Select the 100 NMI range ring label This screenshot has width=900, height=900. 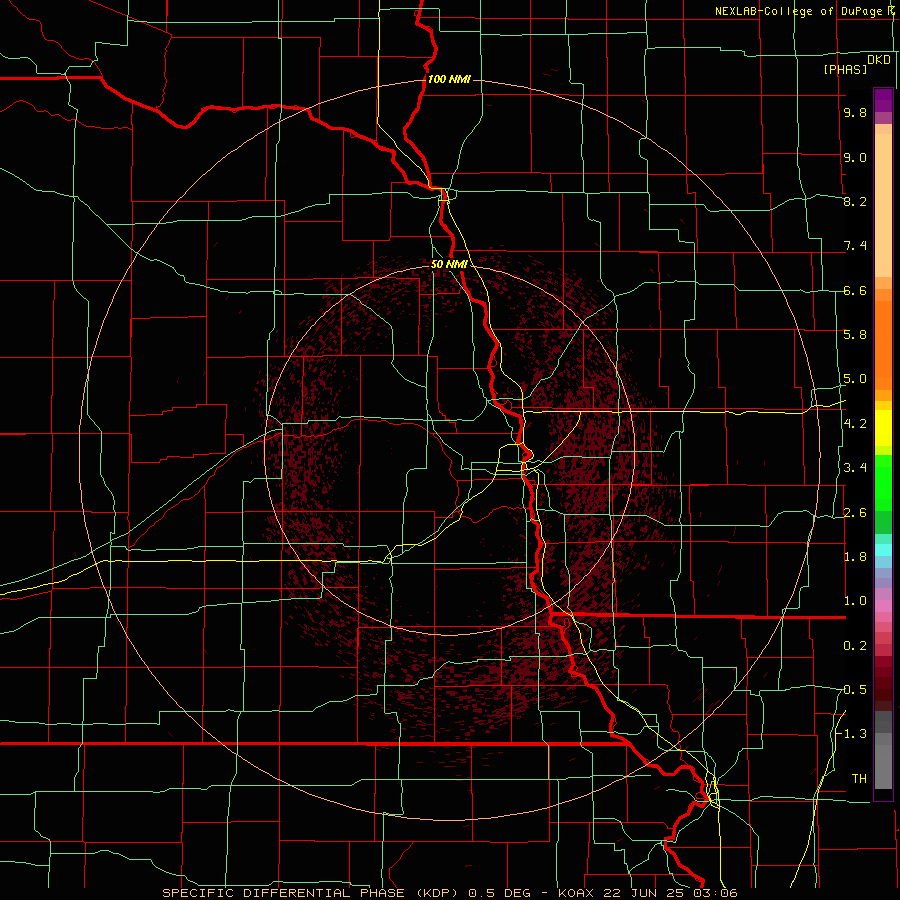(449, 79)
